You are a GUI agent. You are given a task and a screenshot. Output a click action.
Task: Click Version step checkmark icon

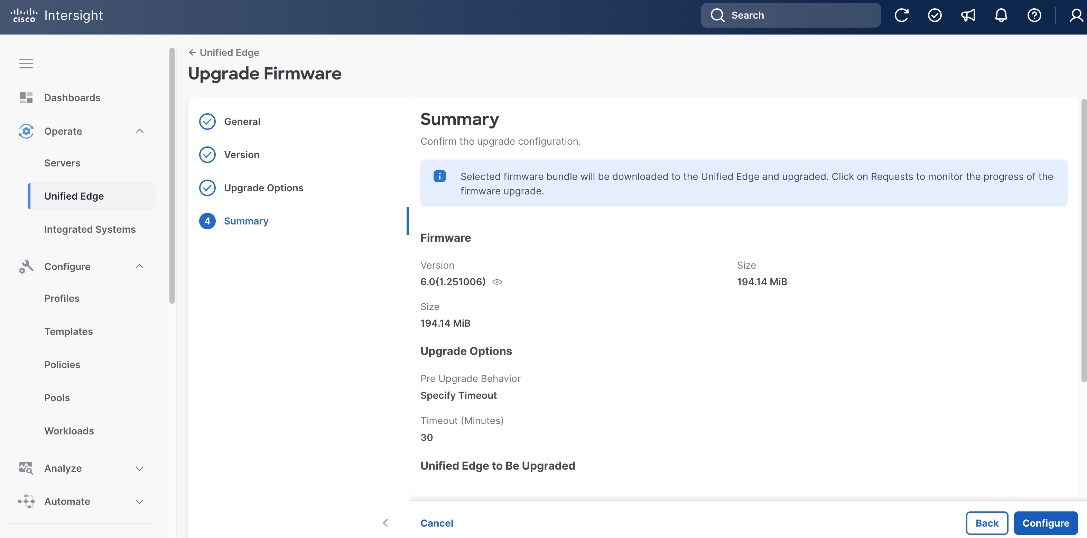[207, 155]
